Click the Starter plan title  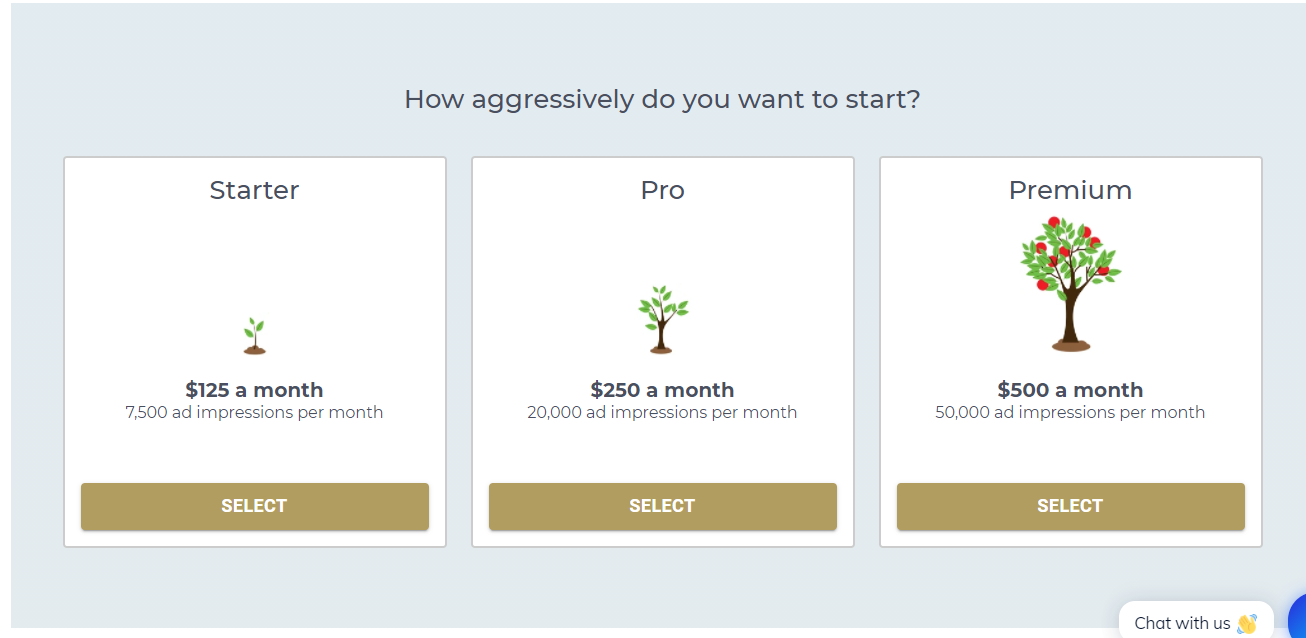point(254,190)
